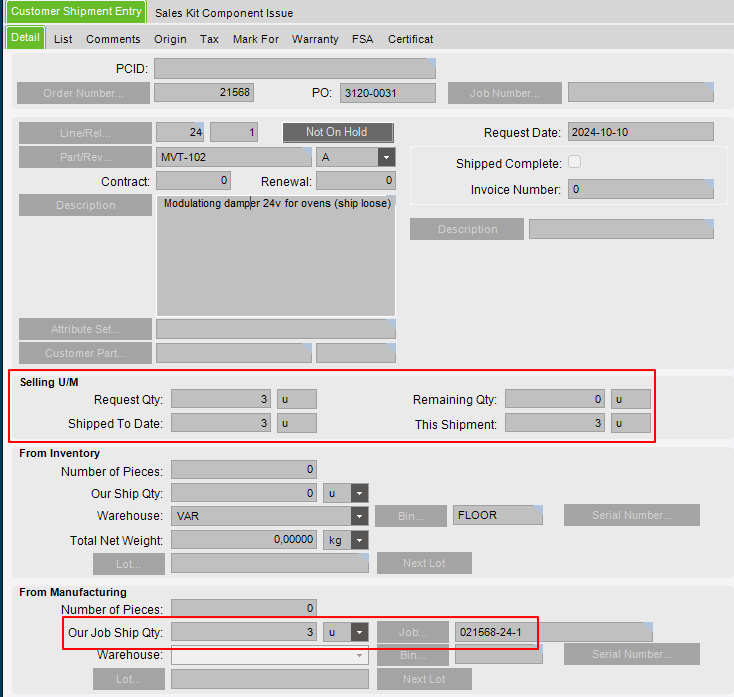Click the Our Ship Qty field
The image size is (734, 697).
(244, 493)
